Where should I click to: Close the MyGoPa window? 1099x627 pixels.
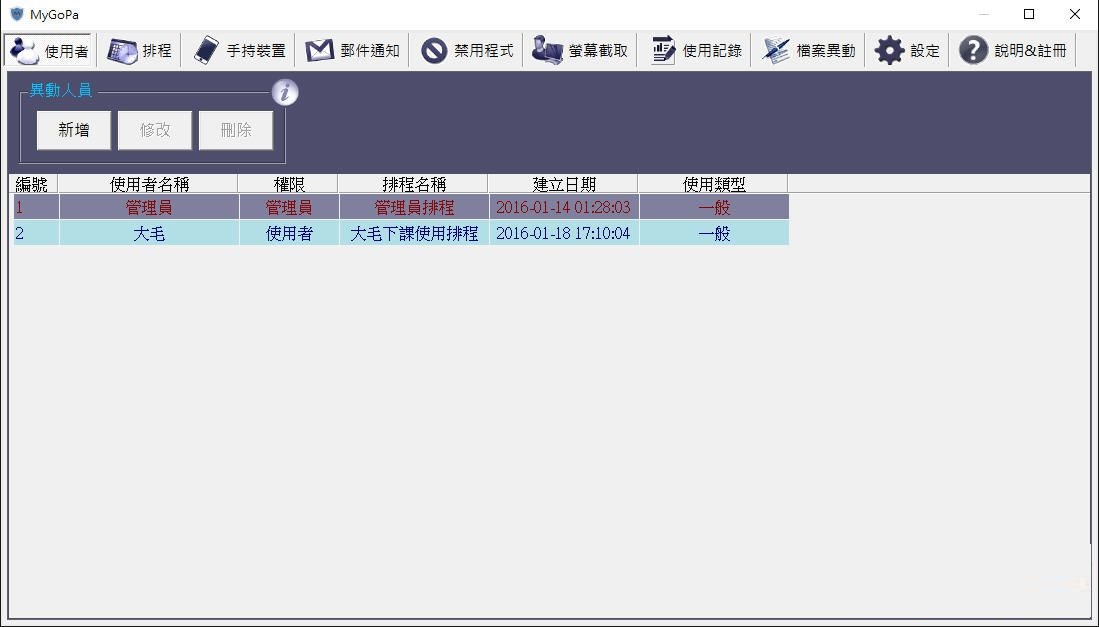[x=1074, y=14]
